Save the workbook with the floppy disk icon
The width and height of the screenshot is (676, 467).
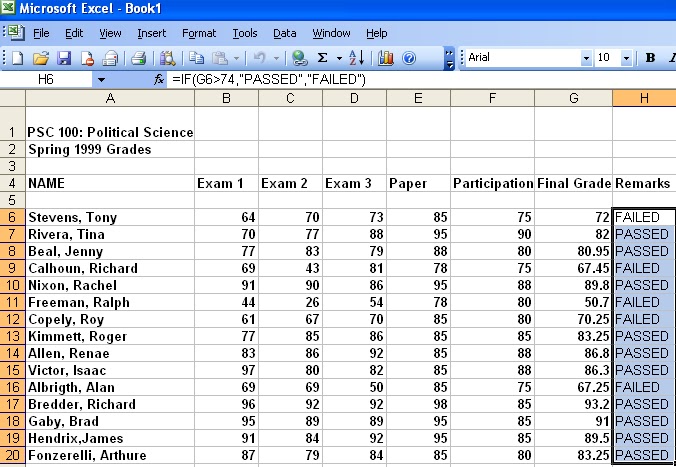click(64, 58)
